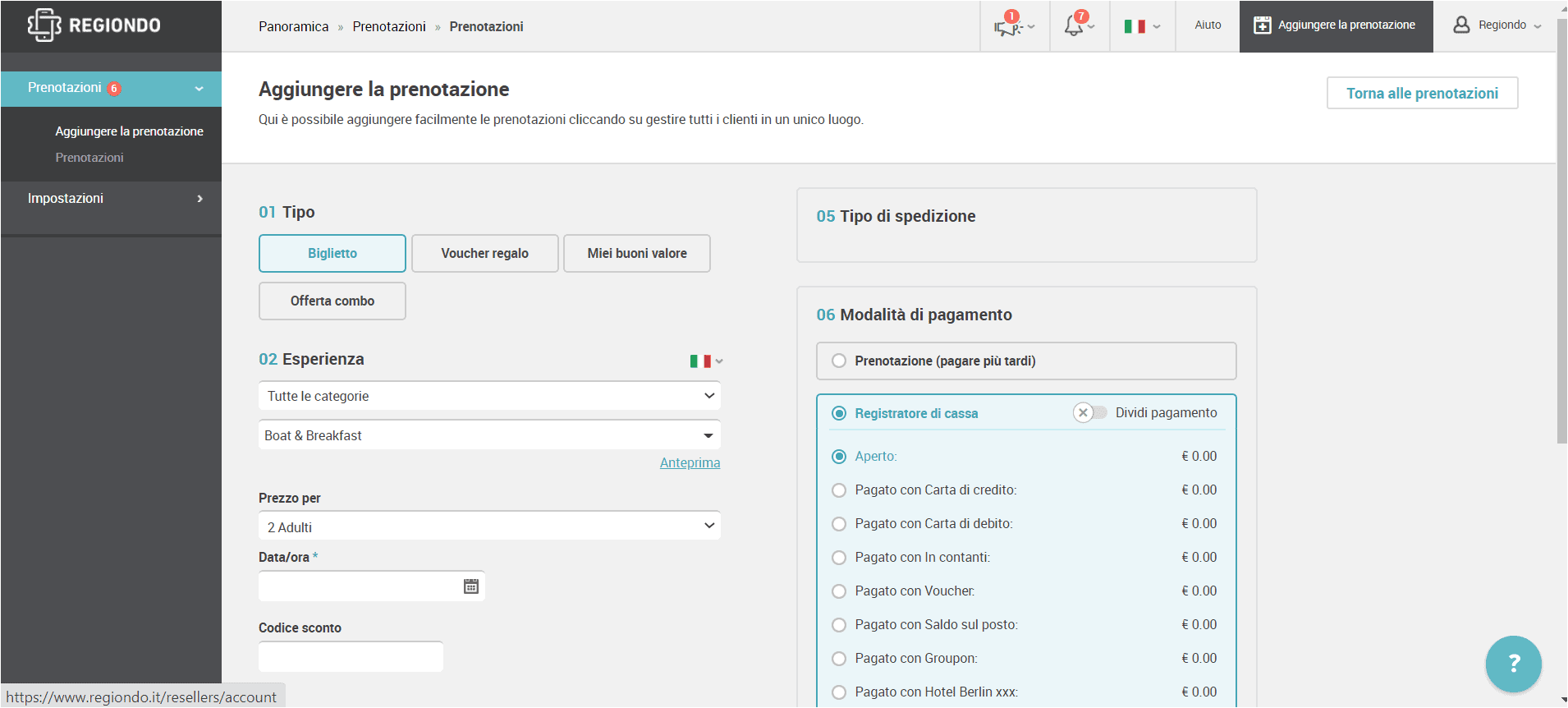The width and height of the screenshot is (1568, 708).
Task: Collapse the Prenotazioni sidebar section
Action: [x=199, y=89]
